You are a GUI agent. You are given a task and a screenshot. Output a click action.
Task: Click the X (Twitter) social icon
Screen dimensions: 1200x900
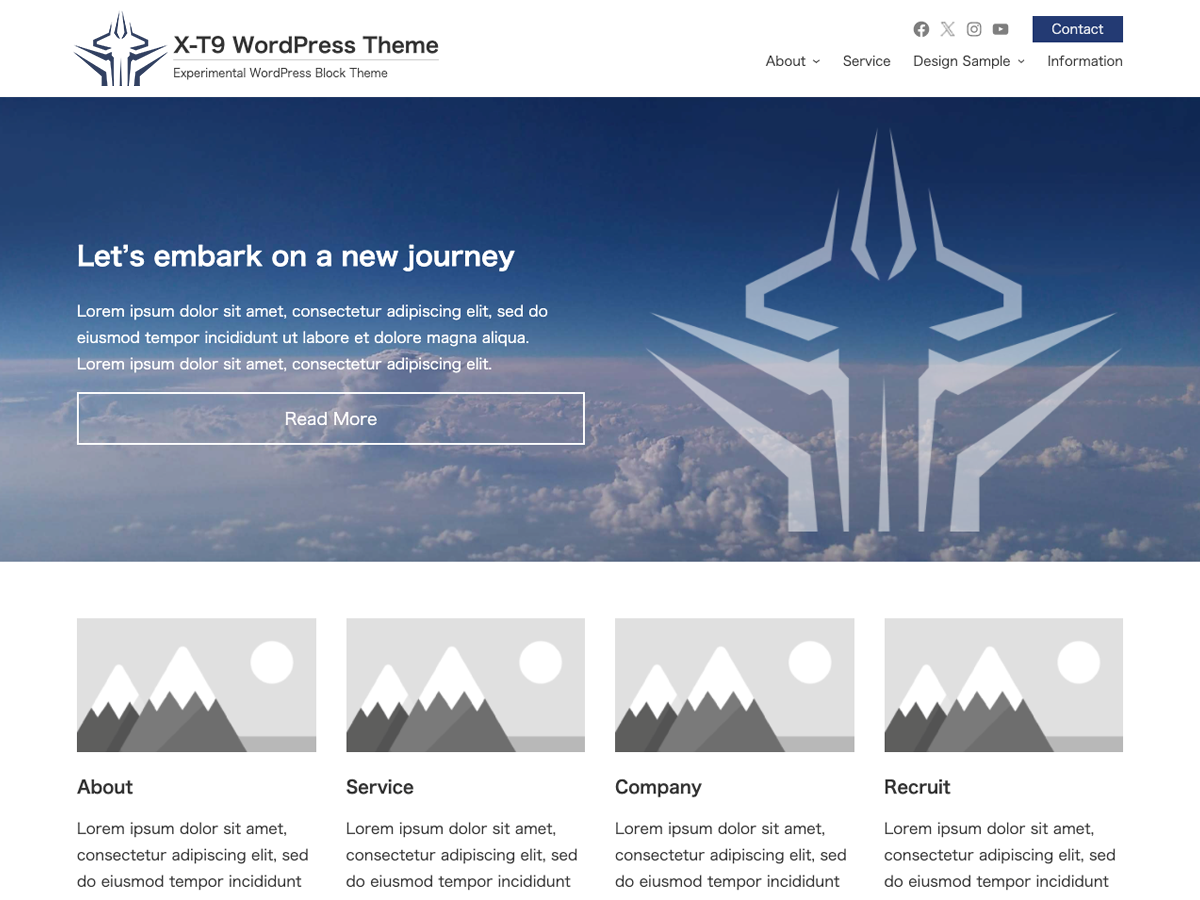(x=948, y=29)
